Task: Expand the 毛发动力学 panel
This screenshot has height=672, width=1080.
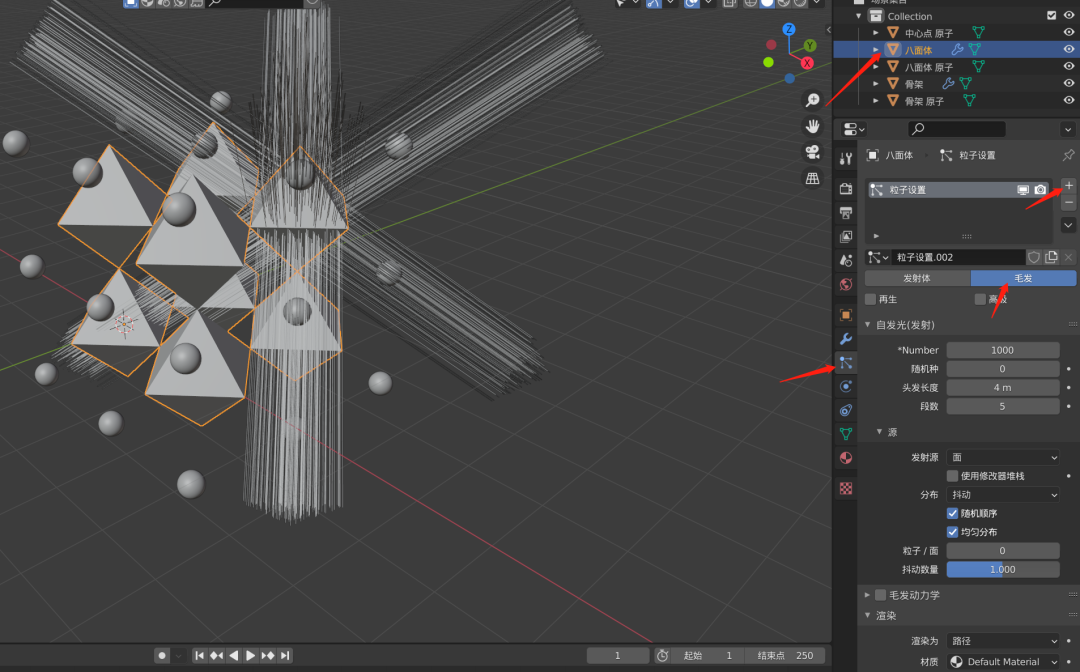Action: (x=868, y=595)
